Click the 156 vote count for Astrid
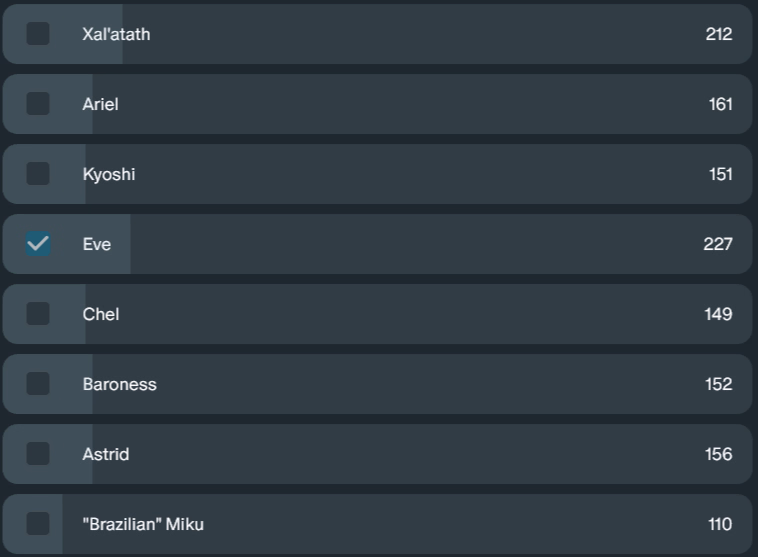This screenshot has height=557, width=758. (x=718, y=454)
